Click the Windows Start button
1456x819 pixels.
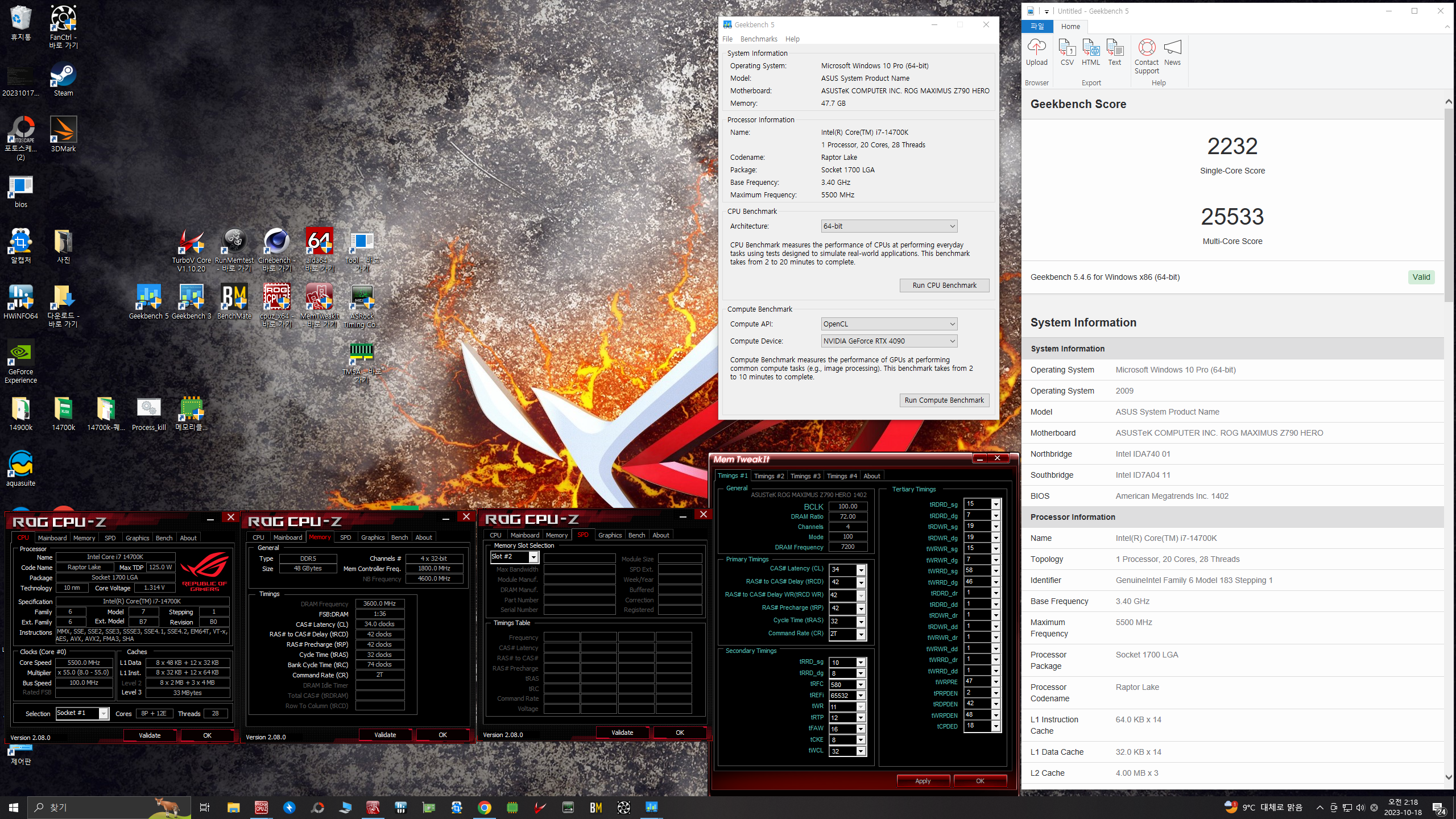[x=14, y=807]
